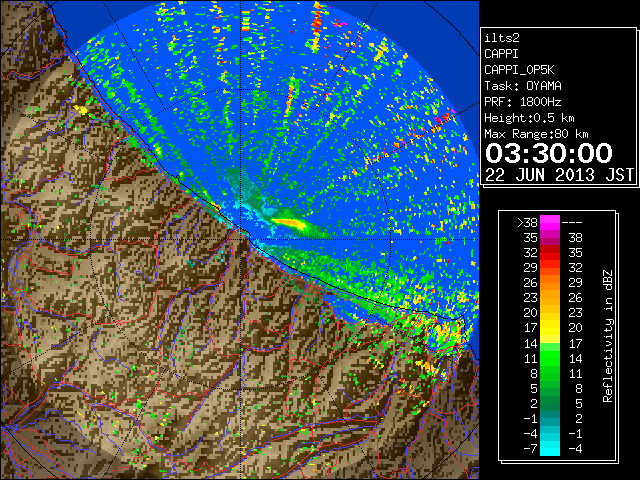This screenshot has height=480, width=640.
Task: Pick the yellow 17–20 dBZ color band
Action: click(x=550, y=328)
